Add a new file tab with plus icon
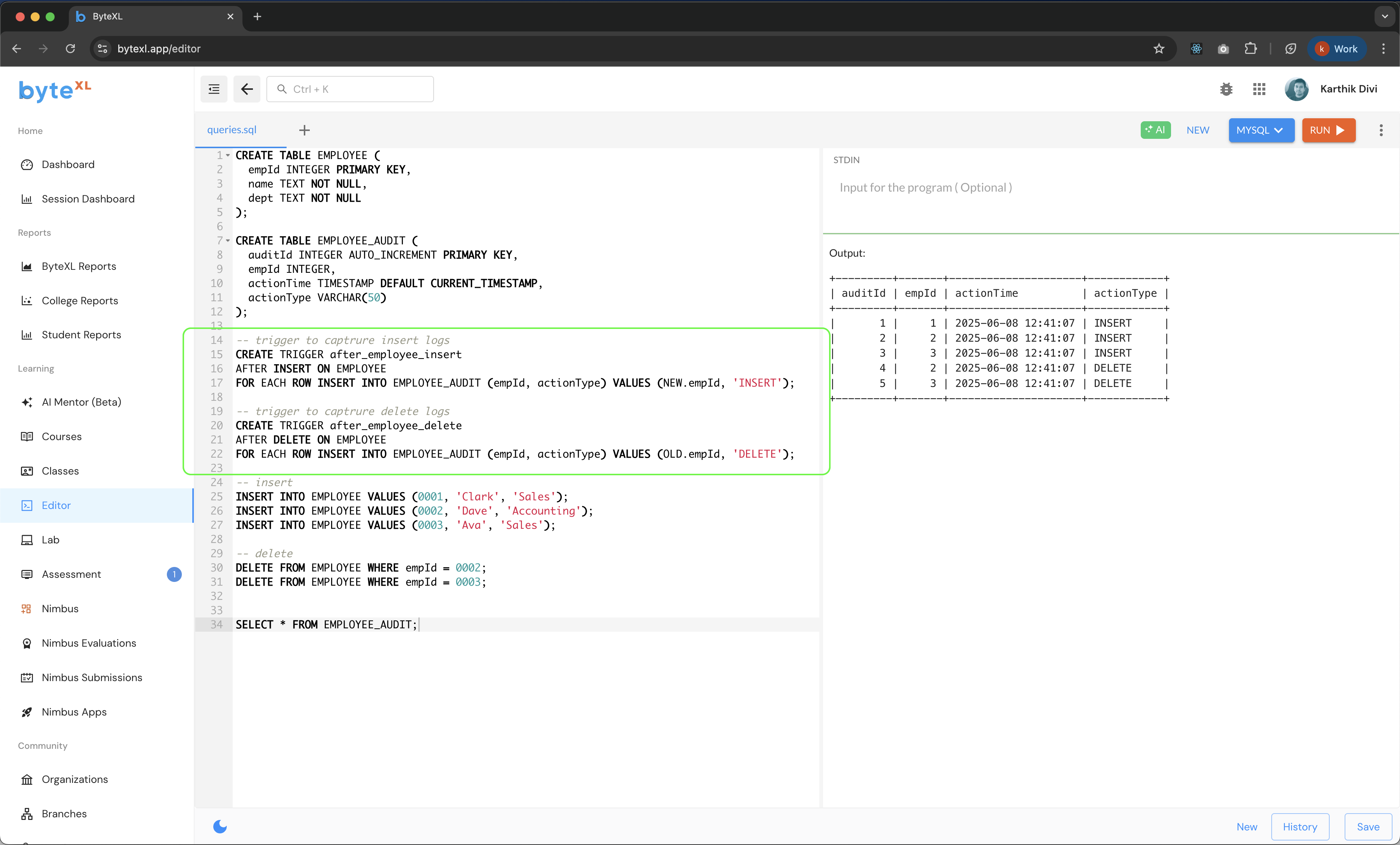This screenshot has width=1400, height=845. point(304,130)
